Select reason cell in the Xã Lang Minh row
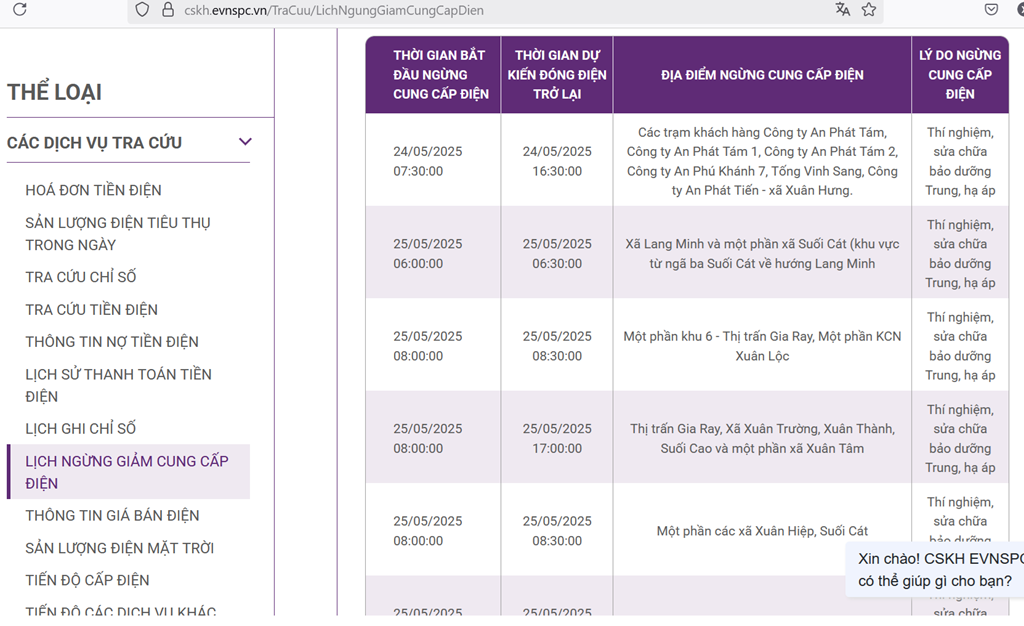 pos(960,253)
